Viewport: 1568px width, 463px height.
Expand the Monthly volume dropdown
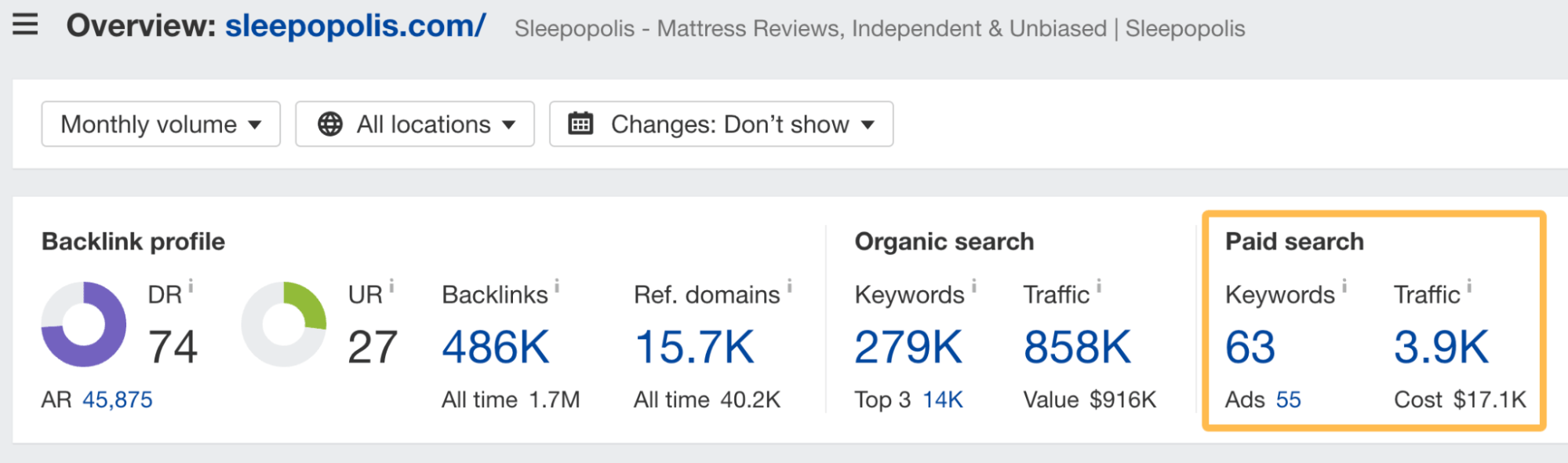[161, 124]
